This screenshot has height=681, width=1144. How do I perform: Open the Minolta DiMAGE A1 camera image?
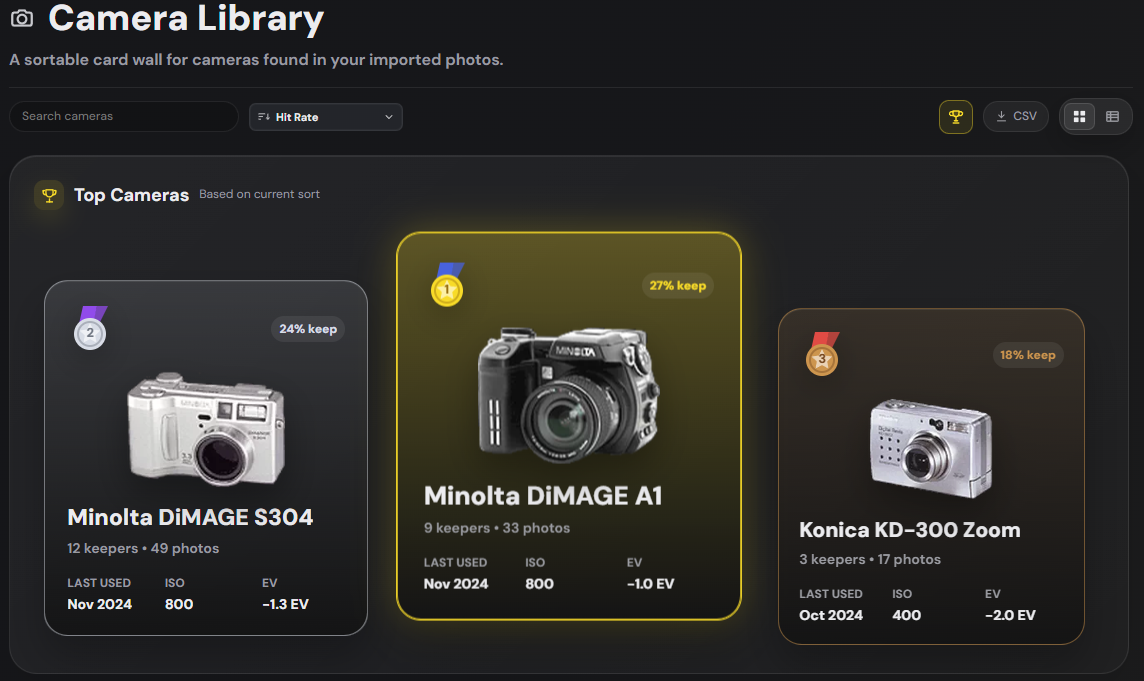click(568, 395)
